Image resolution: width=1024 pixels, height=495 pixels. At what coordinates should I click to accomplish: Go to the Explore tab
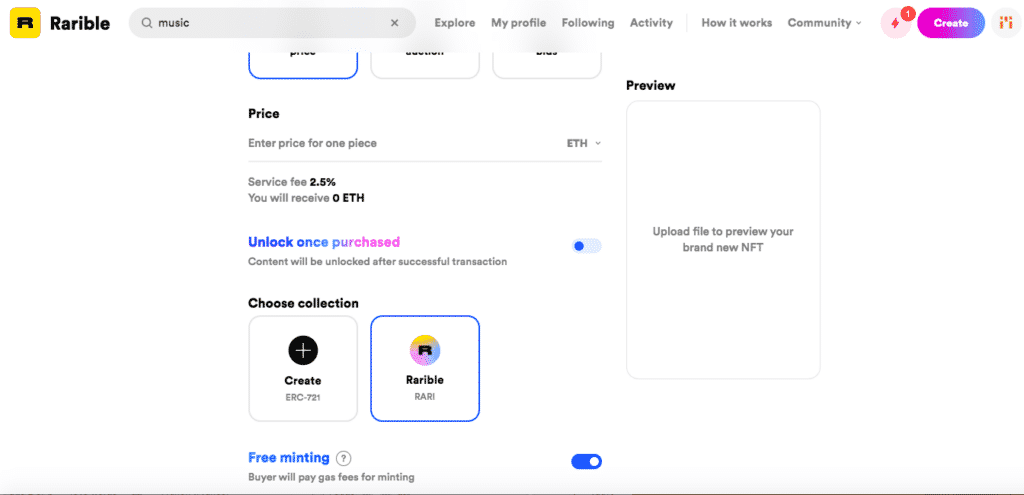point(455,23)
